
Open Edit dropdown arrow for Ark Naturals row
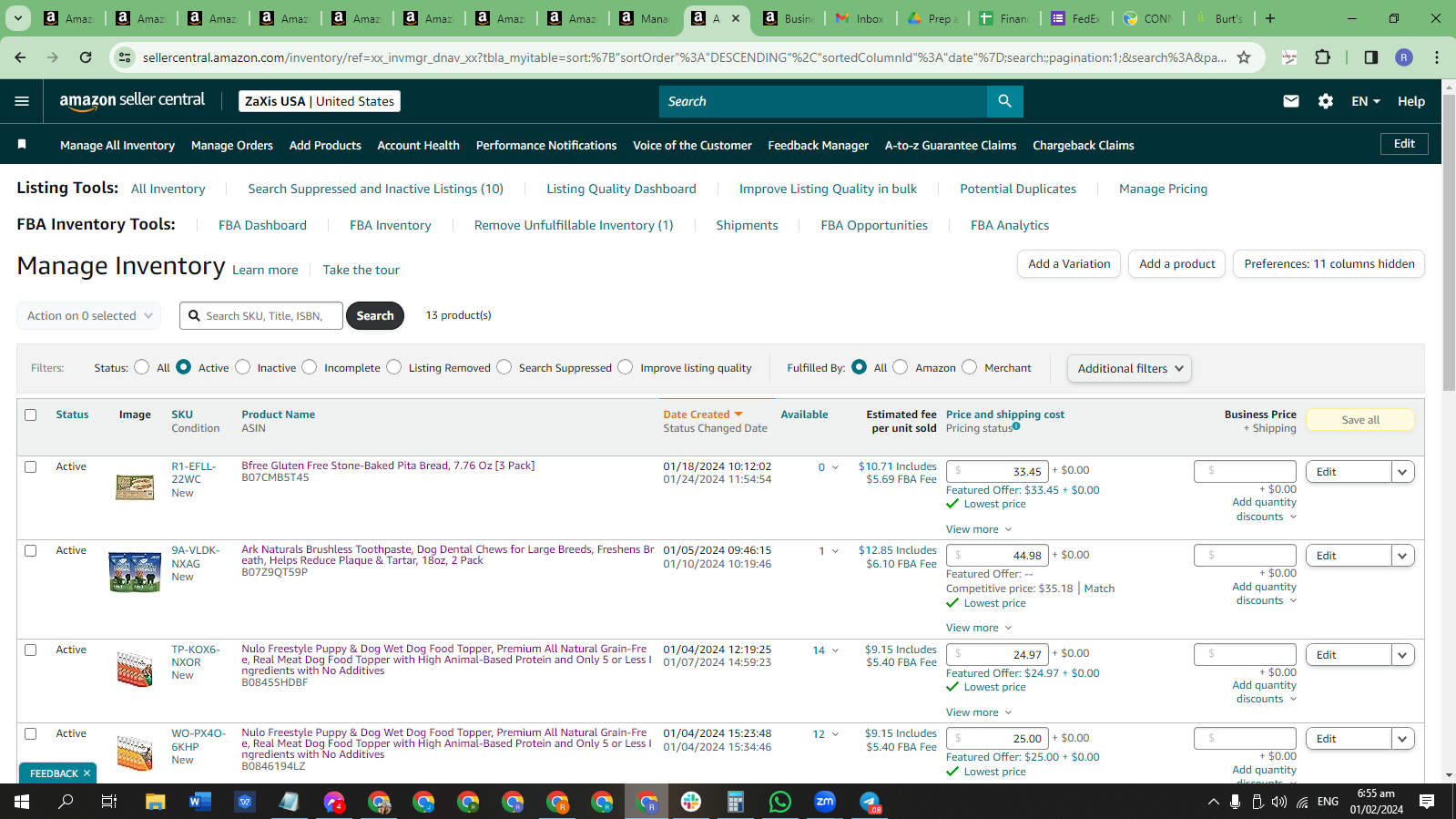[1402, 556]
